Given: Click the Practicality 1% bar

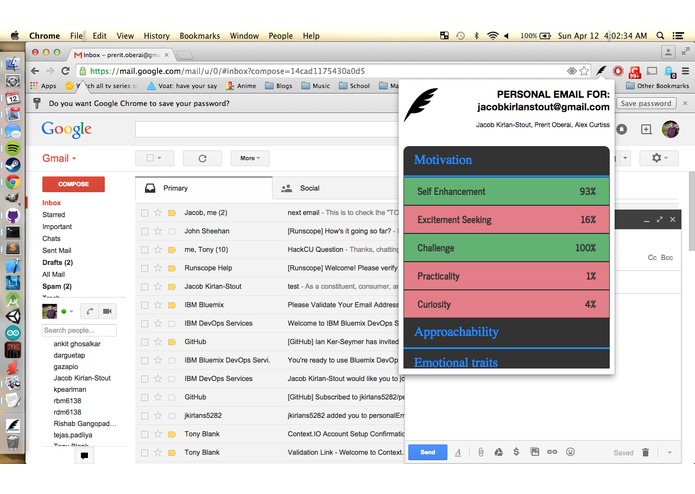Looking at the screenshot, I should pos(507,276).
